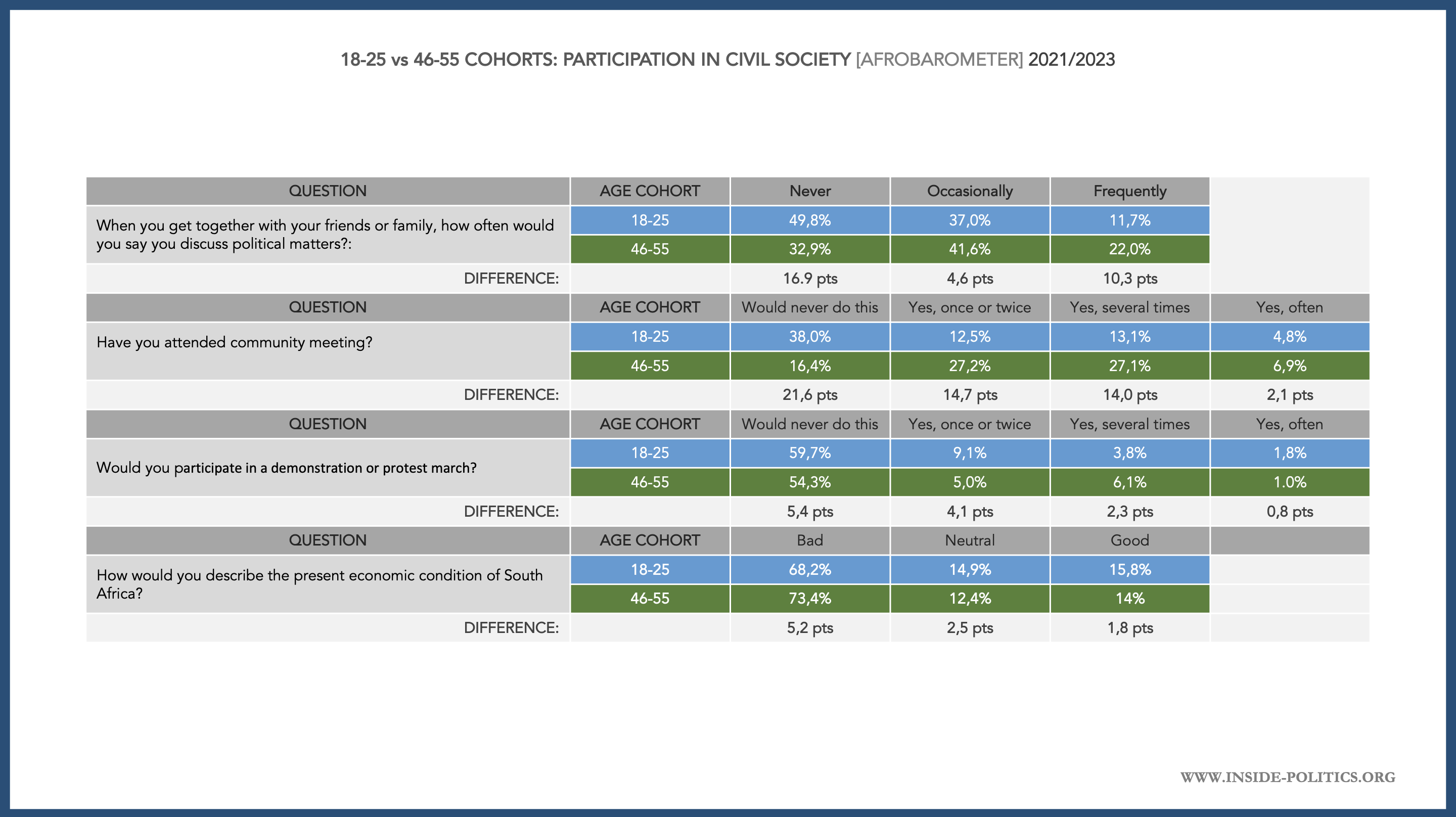Click the 0,8 pts difference cell
1456x817 pixels.
pos(1289,511)
